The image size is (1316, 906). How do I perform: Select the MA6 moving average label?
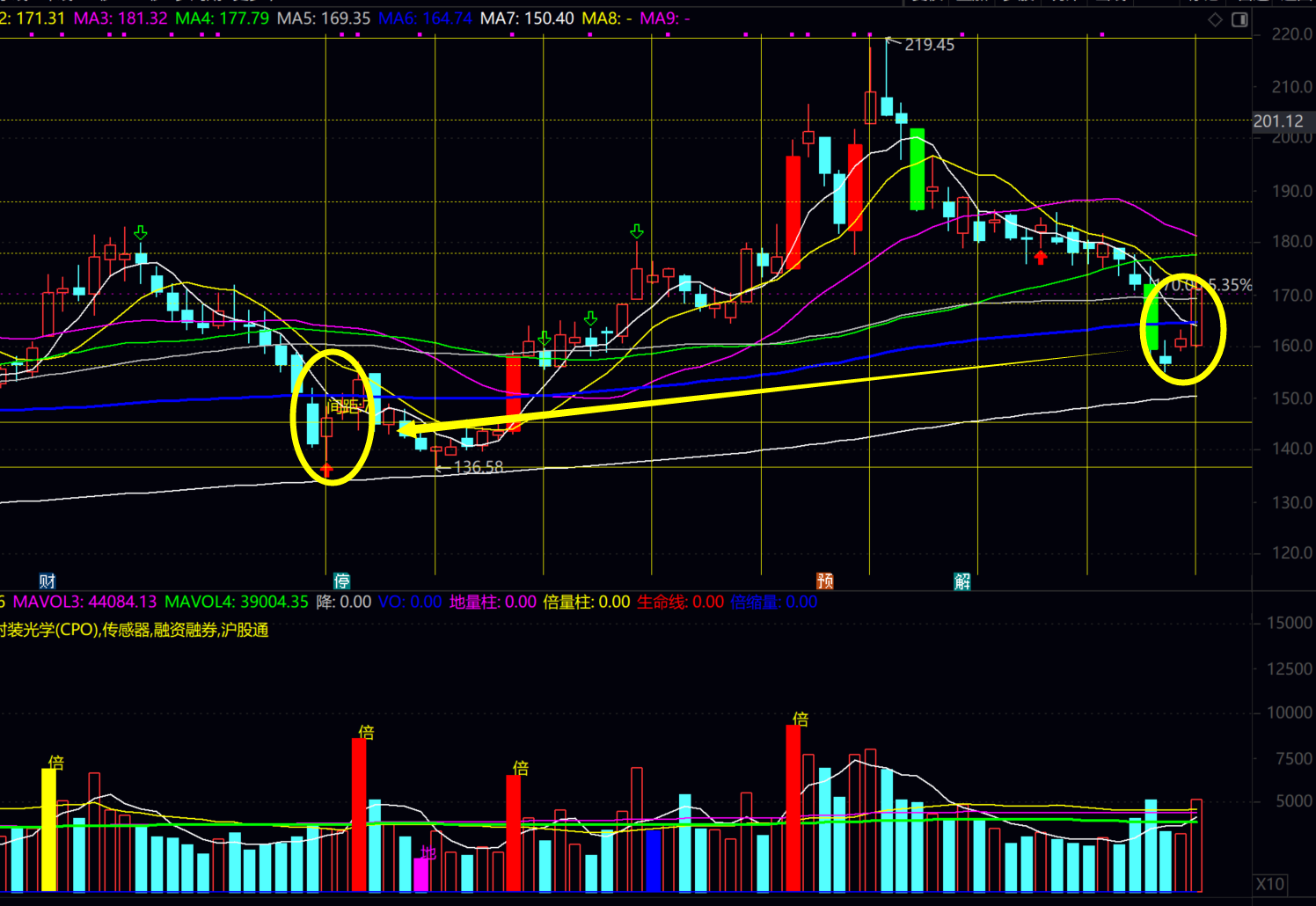(x=425, y=18)
